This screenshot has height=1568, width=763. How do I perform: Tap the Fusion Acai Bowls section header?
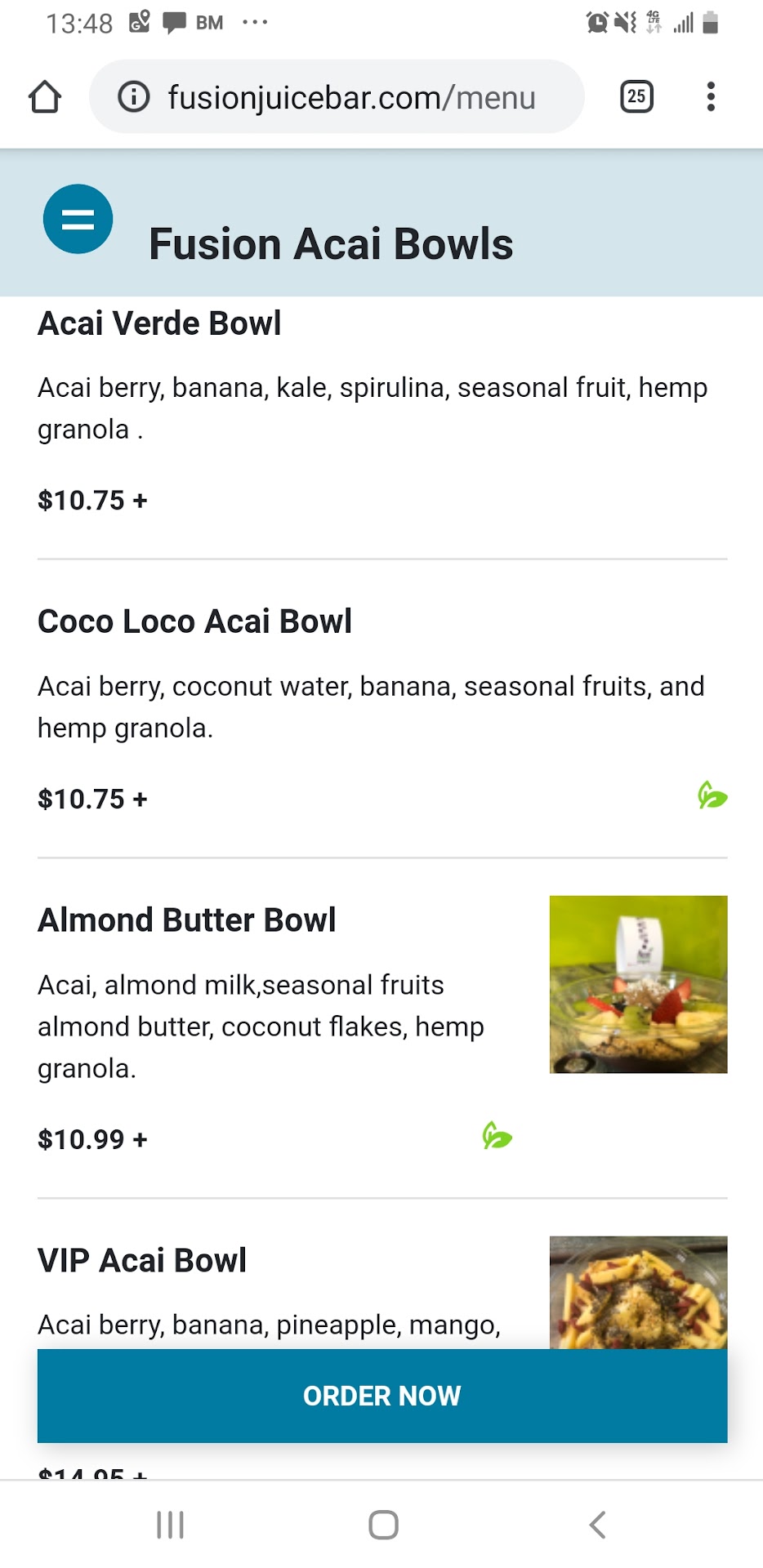(x=331, y=244)
